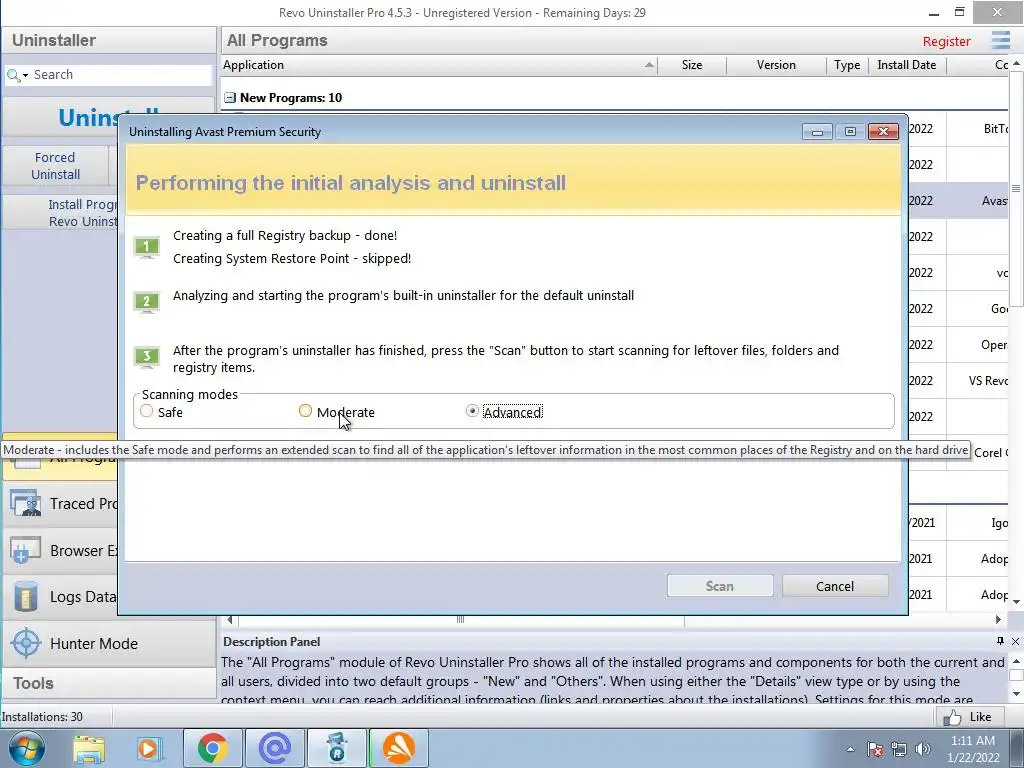Click the Register link

tap(946, 41)
